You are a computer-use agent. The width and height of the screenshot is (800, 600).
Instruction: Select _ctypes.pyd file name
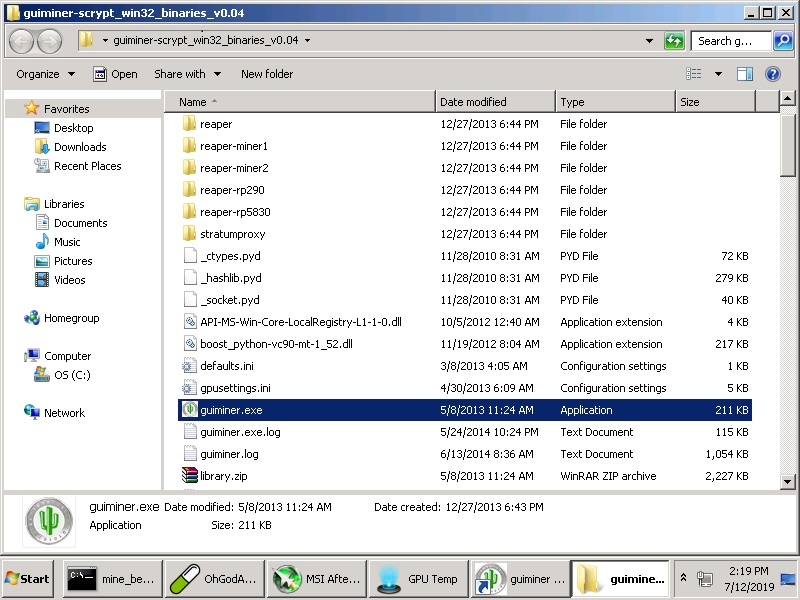[x=230, y=256]
